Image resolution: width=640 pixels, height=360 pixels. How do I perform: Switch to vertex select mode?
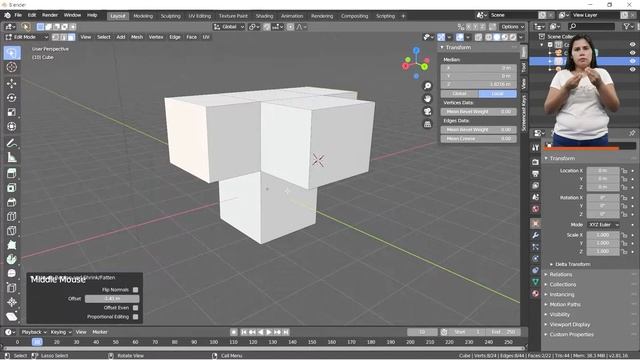coord(56,37)
